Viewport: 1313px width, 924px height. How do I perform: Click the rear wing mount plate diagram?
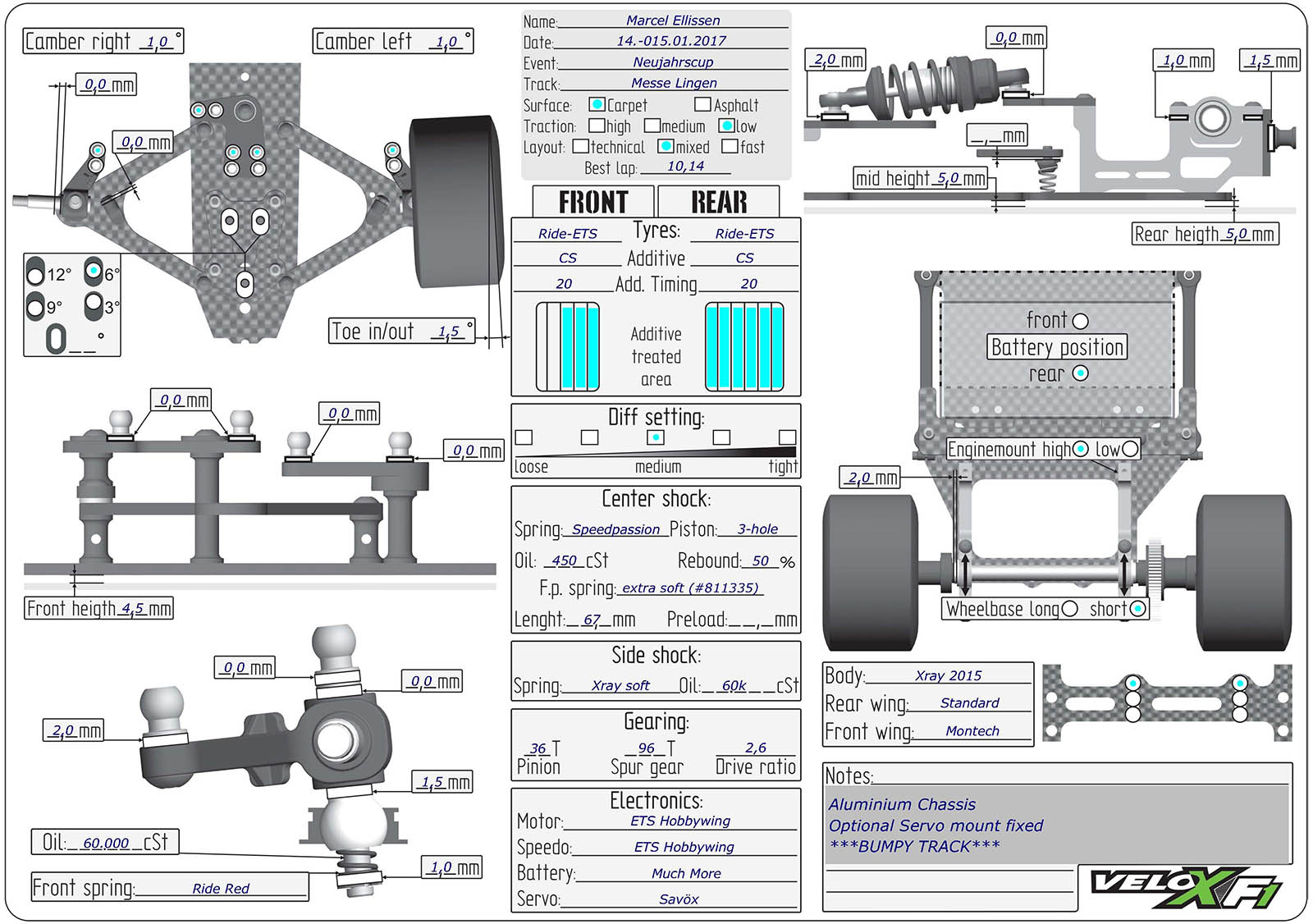coord(1165,702)
